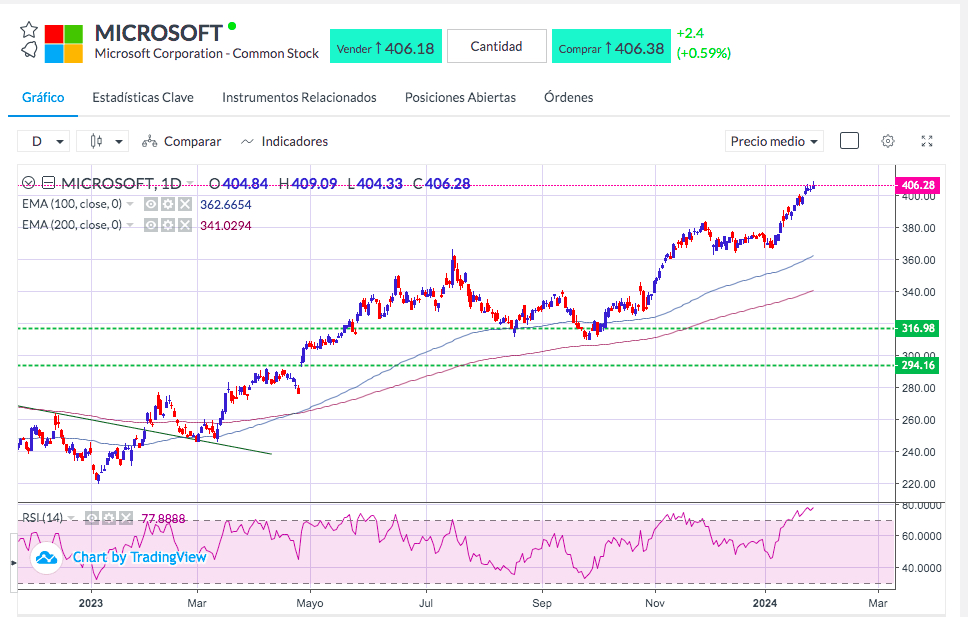Collapse legend with circled chevron icon
968x617 pixels.
pos(28,183)
